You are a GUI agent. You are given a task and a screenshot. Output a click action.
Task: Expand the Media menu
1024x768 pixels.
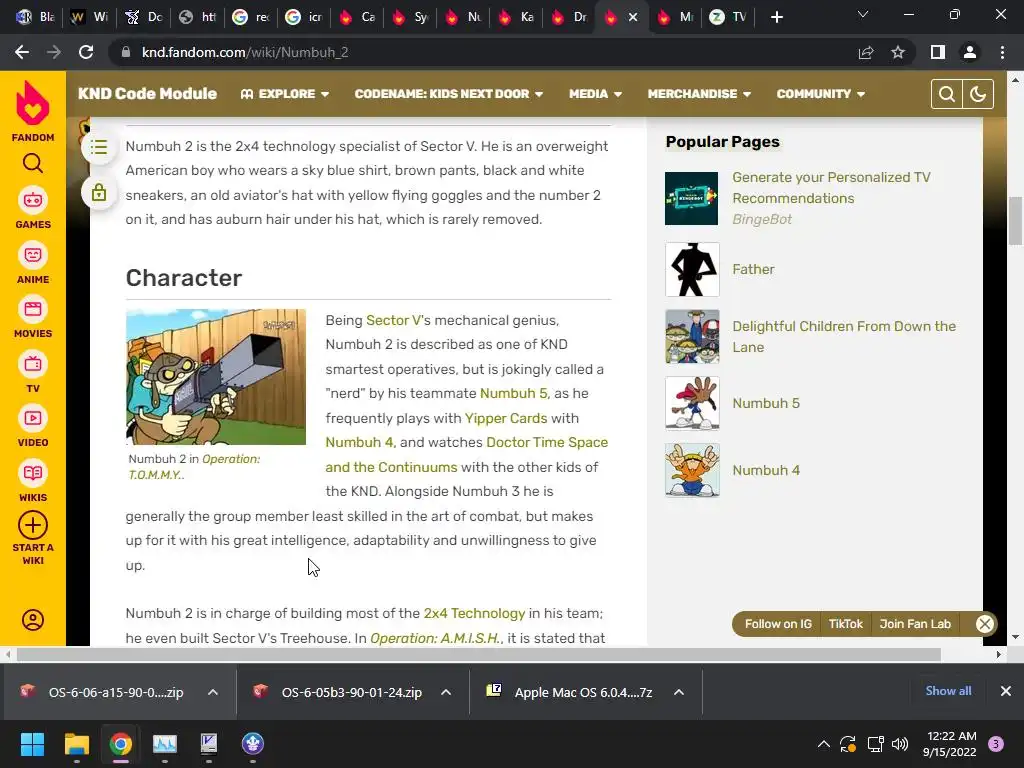pyautogui.click(x=595, y=94)
